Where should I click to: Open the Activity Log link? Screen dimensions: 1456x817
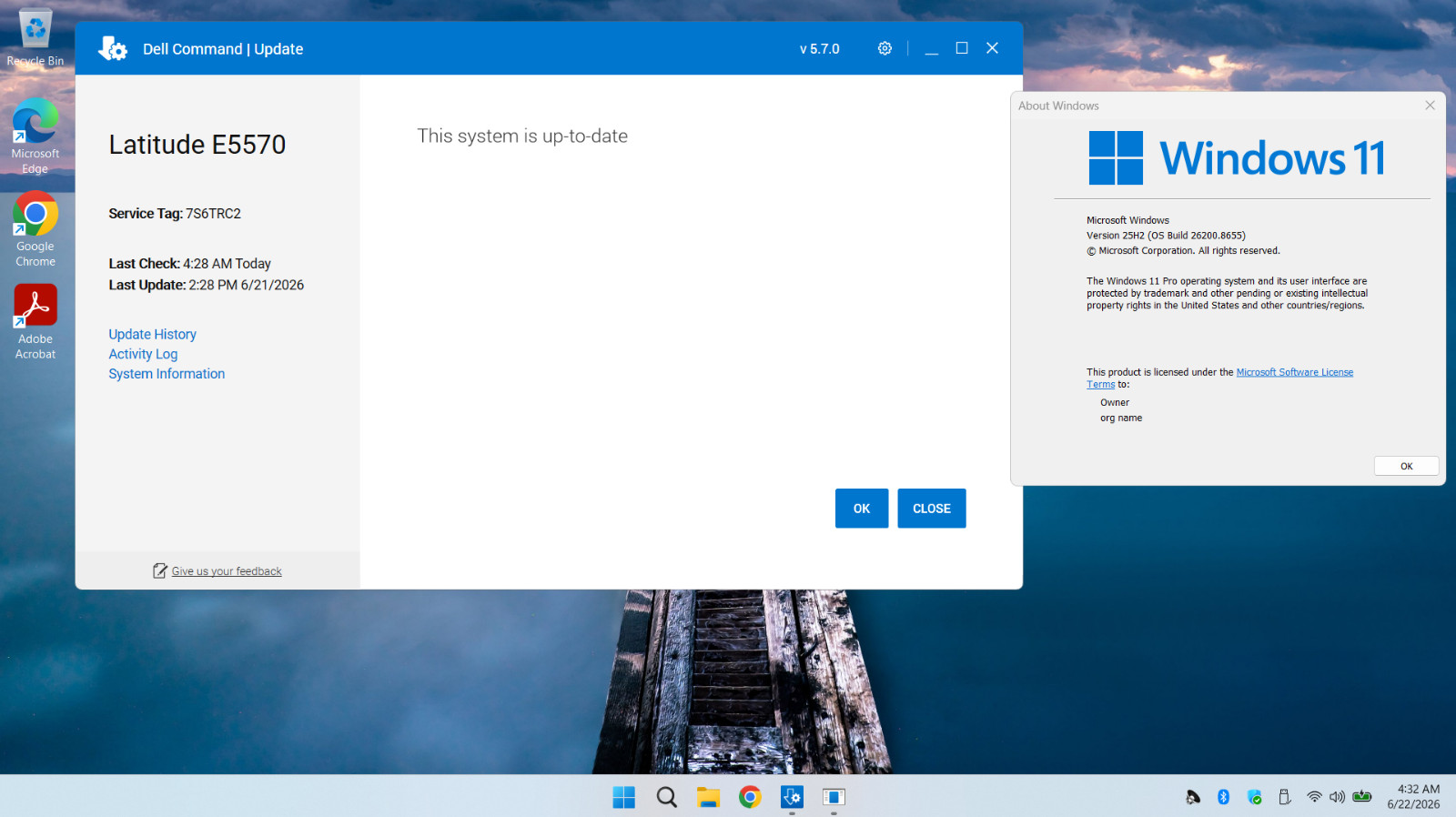(143, 354)
